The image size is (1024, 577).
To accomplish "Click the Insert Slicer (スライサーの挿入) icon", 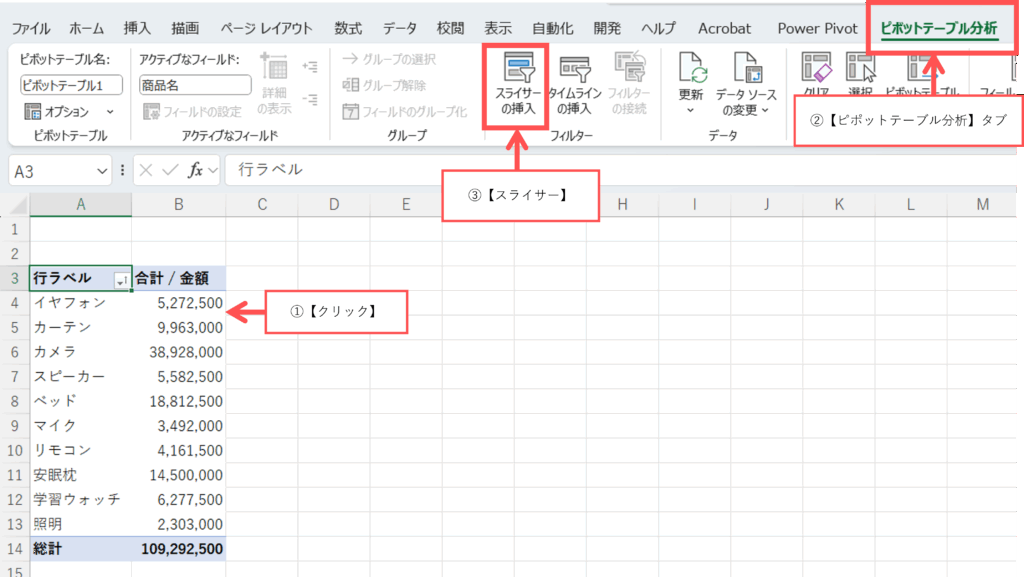I will tap(518, 70).
